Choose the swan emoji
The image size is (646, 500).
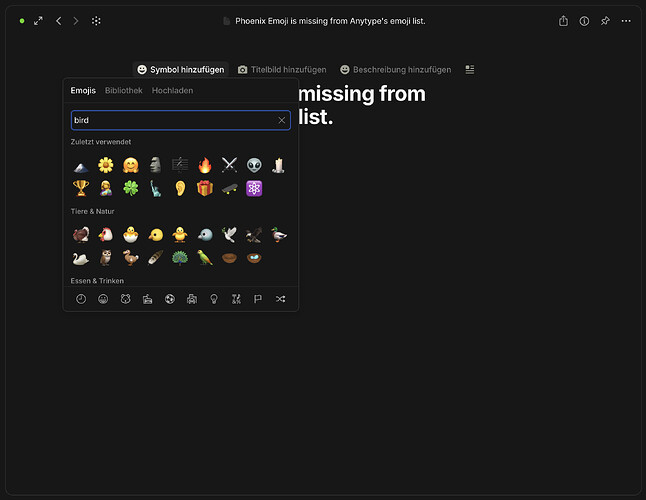coord(81,258)
